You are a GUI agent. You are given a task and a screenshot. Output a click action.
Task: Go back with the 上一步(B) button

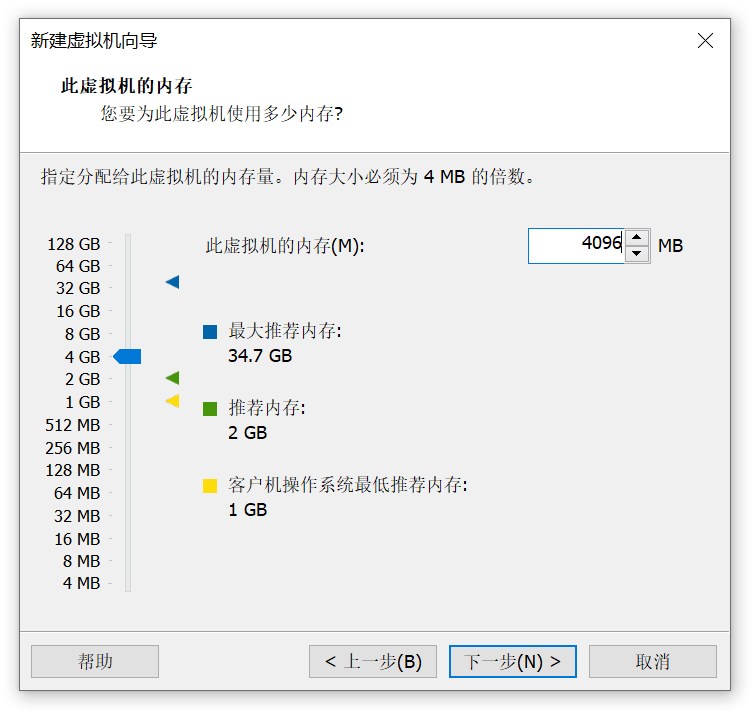(x=373, y=661)
